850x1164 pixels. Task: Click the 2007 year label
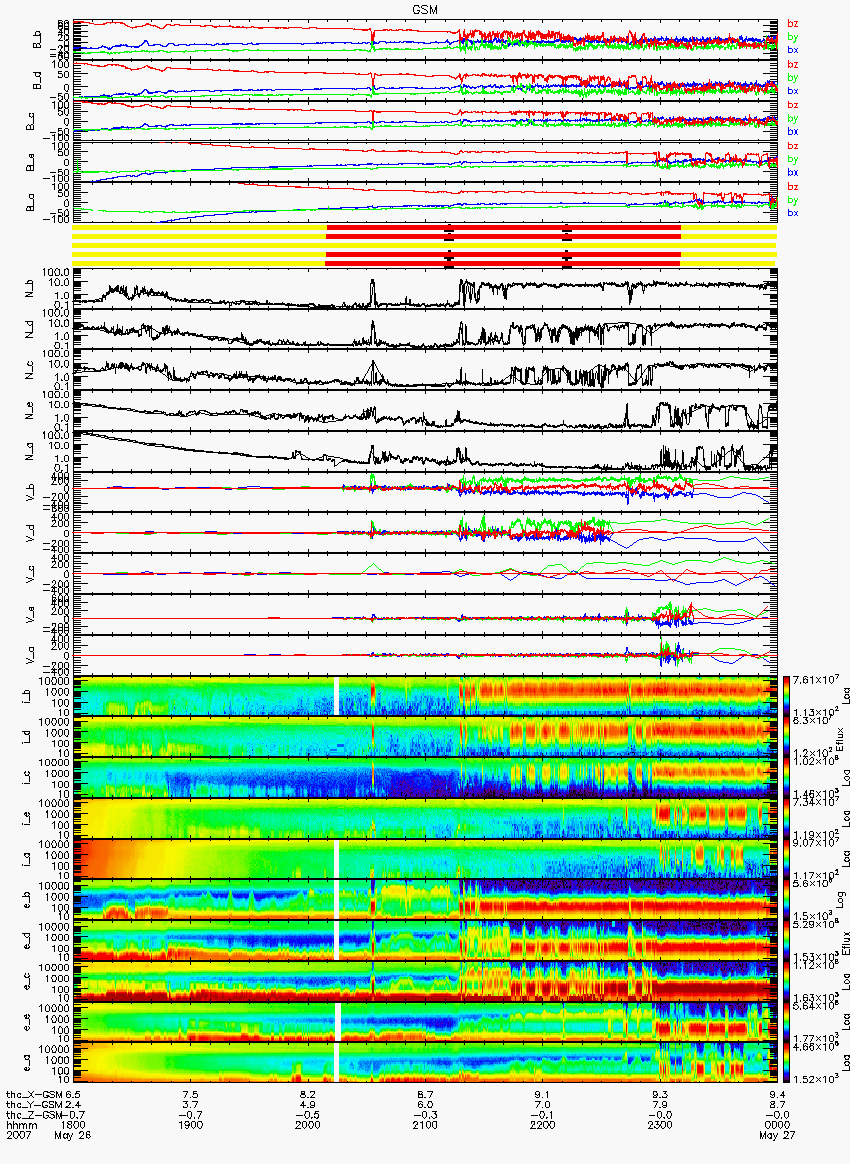pyautogui.click(x=19, y=1135)
